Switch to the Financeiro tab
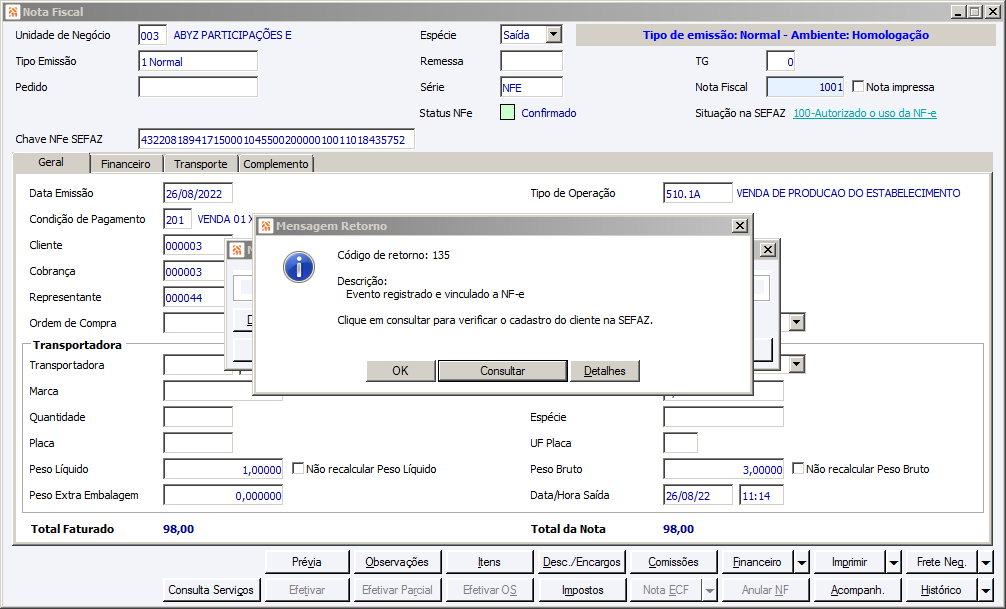The width and height of the screenshot is (1006, 609). (126, 164)
